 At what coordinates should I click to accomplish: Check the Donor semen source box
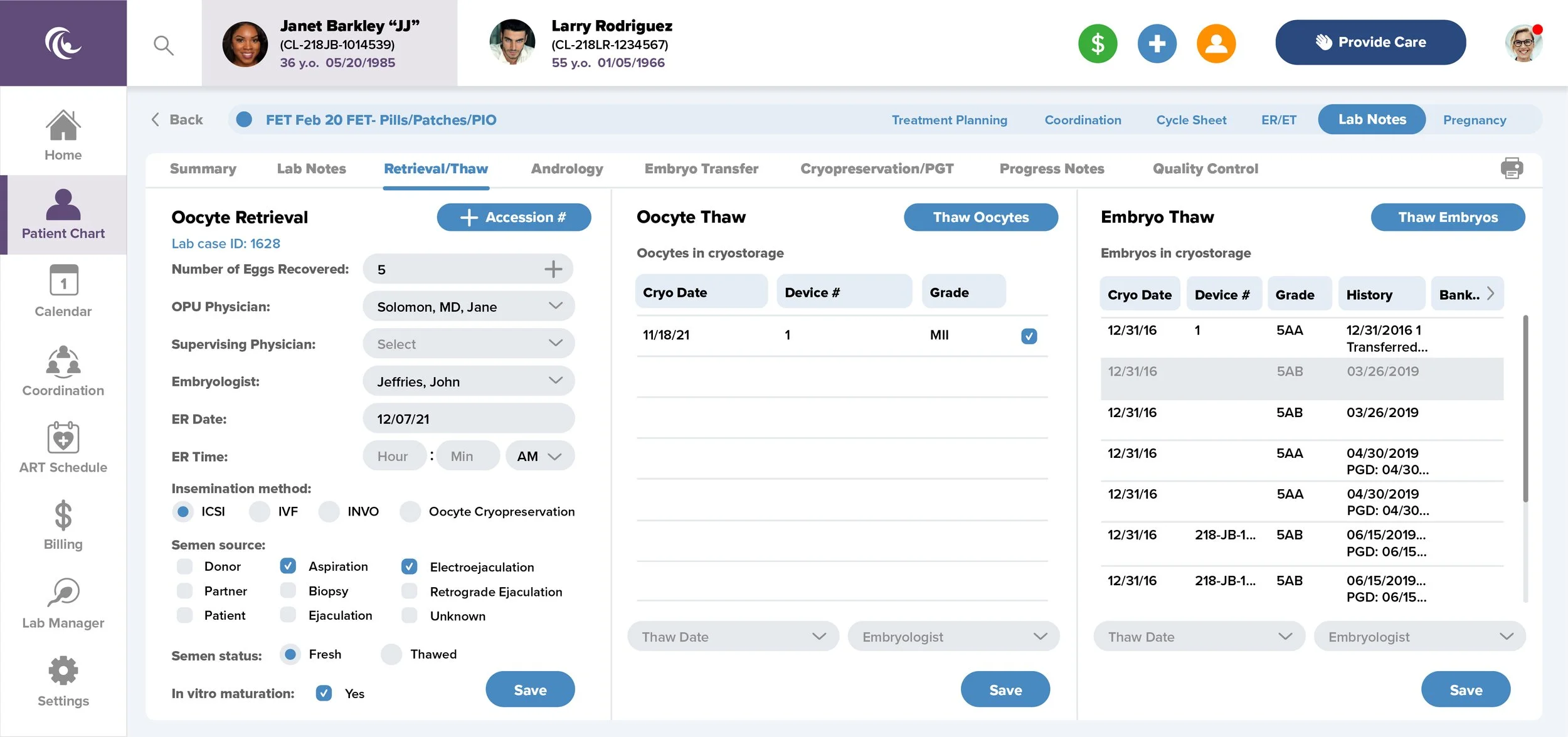184,566
